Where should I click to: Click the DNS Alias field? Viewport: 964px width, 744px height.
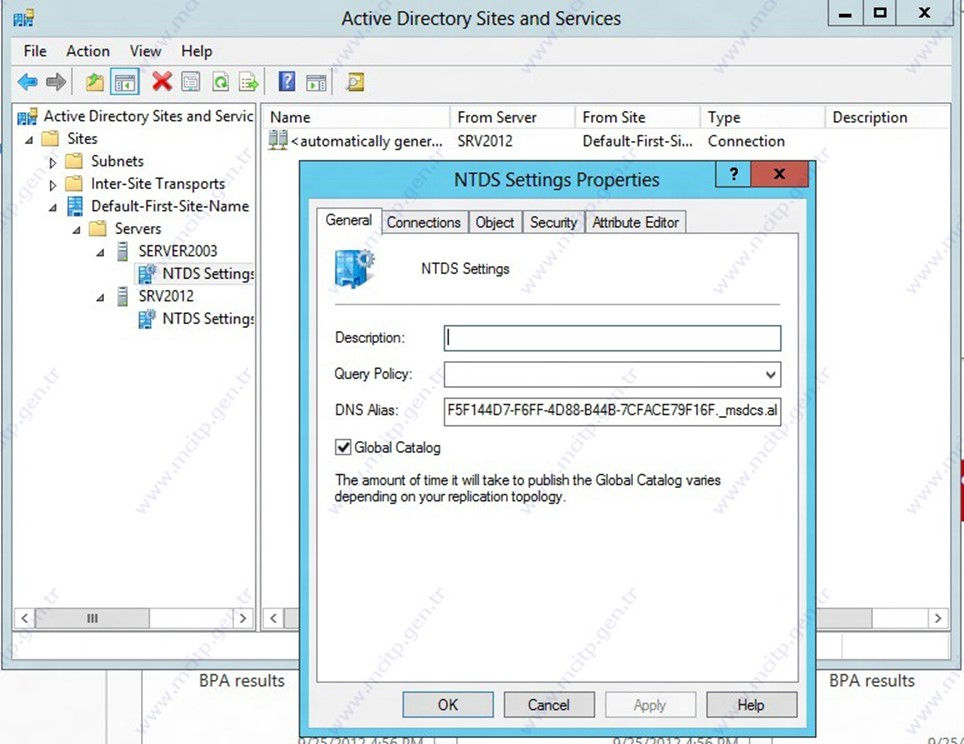[x=612, y=411]
